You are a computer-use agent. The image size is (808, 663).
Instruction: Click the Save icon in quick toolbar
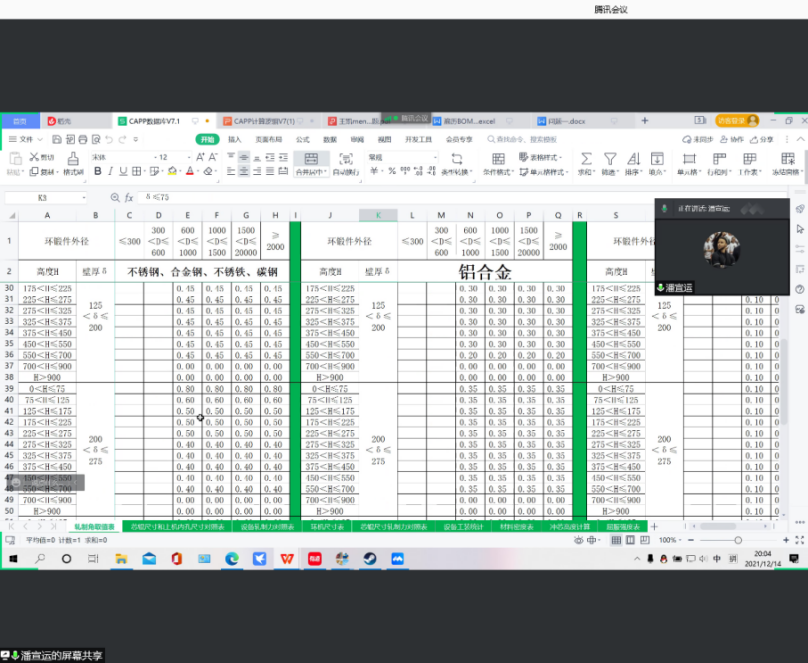click(57, 139)
